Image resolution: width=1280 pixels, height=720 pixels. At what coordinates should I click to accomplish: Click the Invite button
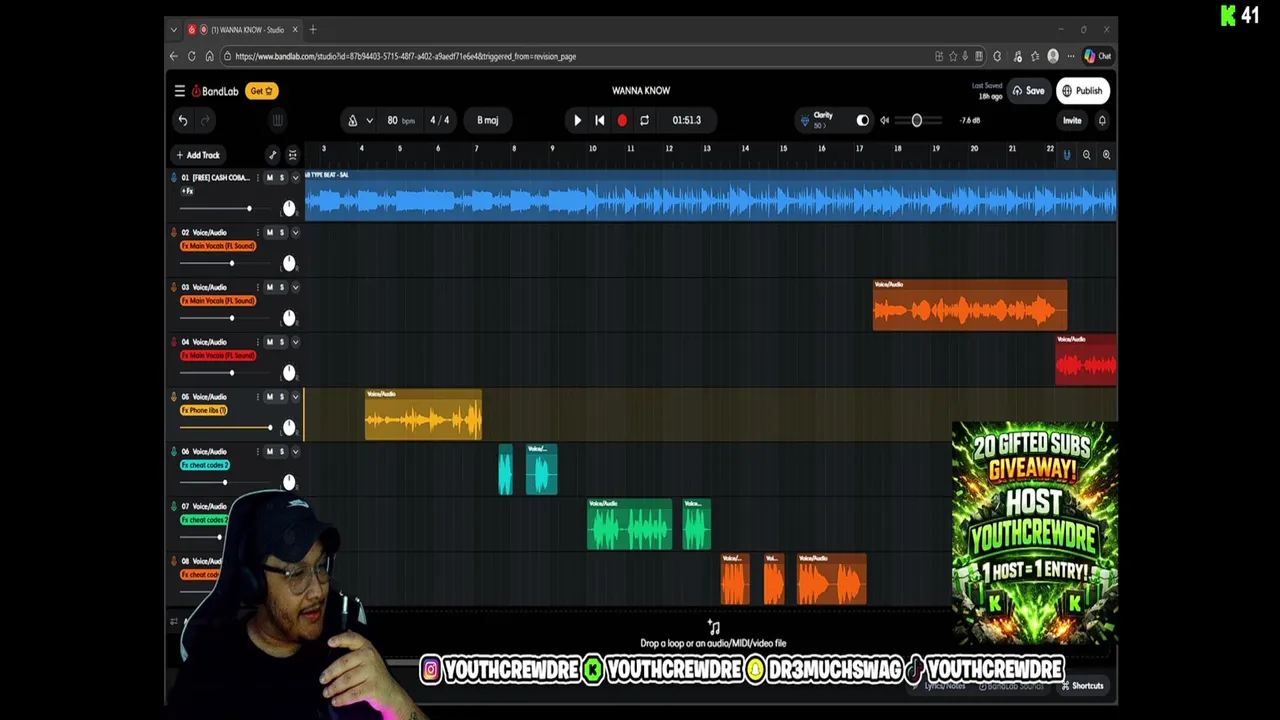click(1072, 120)
